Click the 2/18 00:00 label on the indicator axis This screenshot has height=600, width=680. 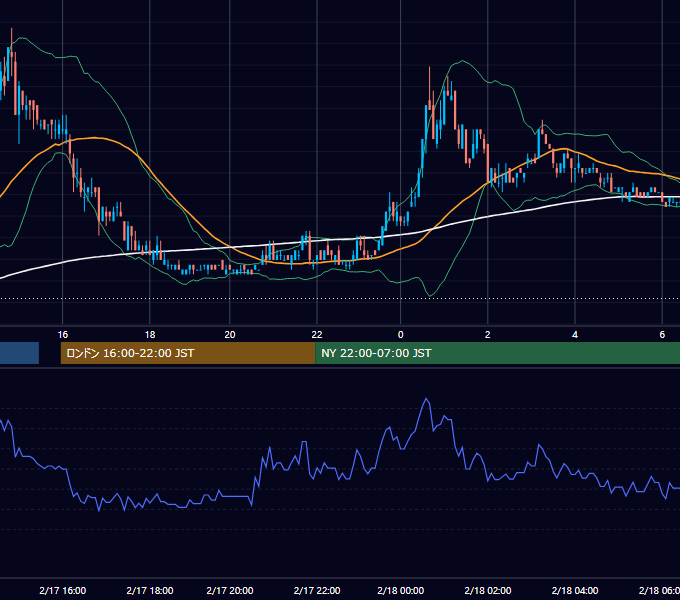(401, 590)
